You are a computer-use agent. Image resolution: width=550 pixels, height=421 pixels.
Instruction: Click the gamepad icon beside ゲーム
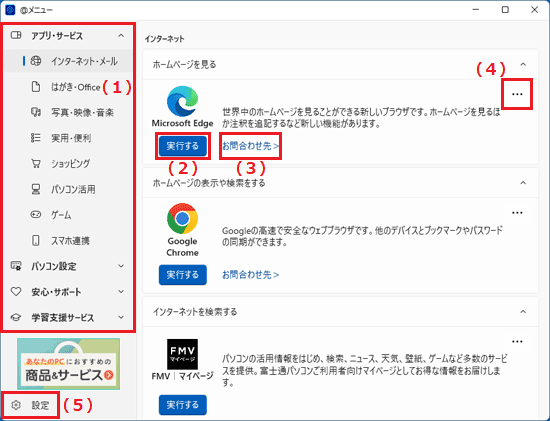(x=36, y=214)
